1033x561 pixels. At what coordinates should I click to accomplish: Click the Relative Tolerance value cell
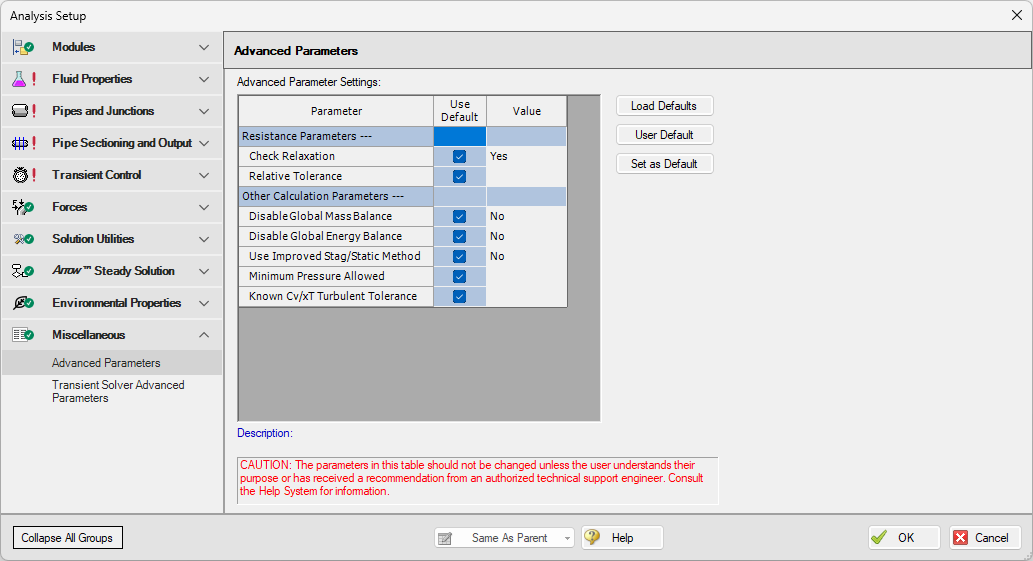pos(526,176)
